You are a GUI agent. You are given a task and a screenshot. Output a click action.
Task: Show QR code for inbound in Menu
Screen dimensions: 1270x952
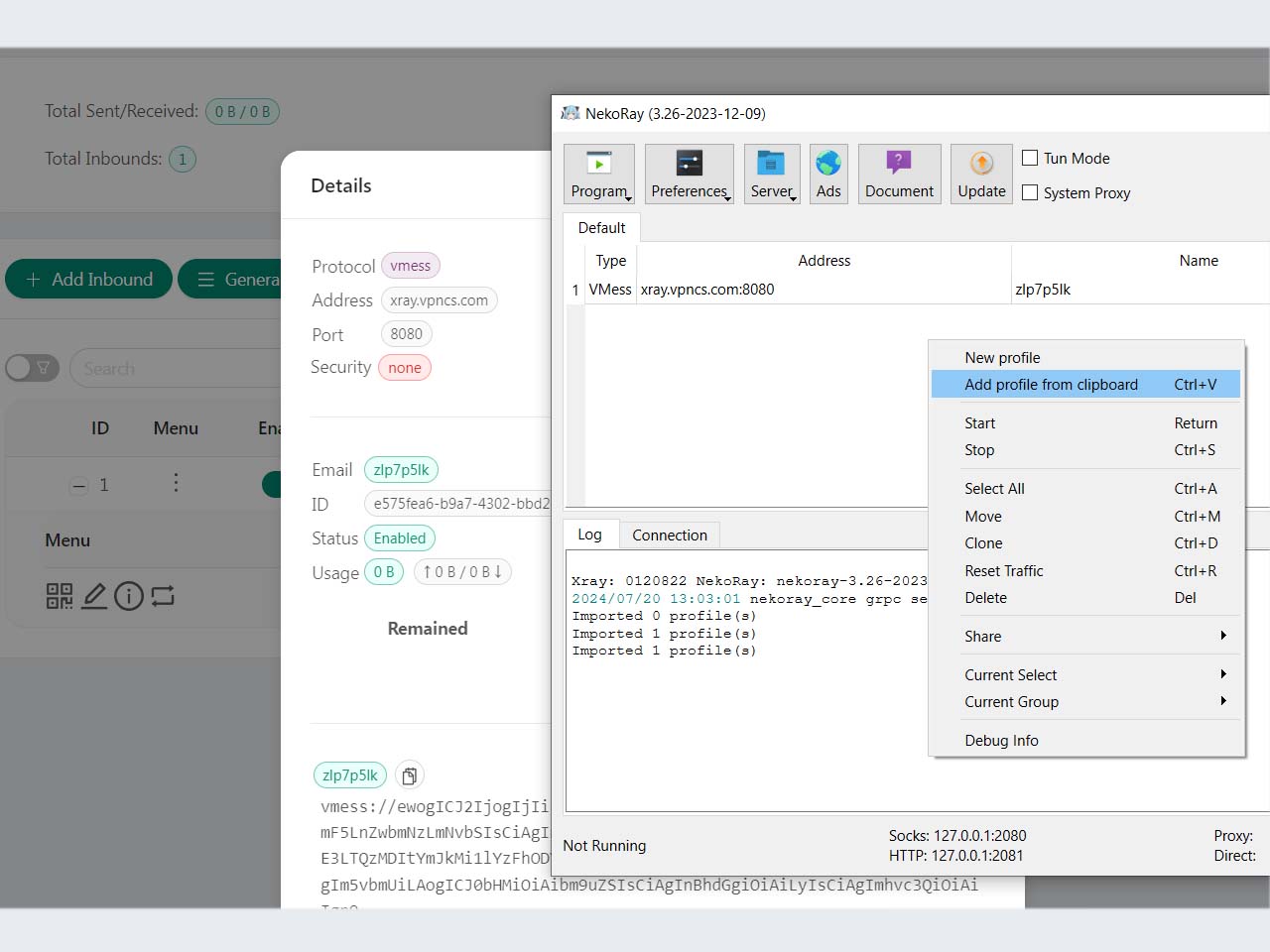pyautogui.click(x=60, y=595)
